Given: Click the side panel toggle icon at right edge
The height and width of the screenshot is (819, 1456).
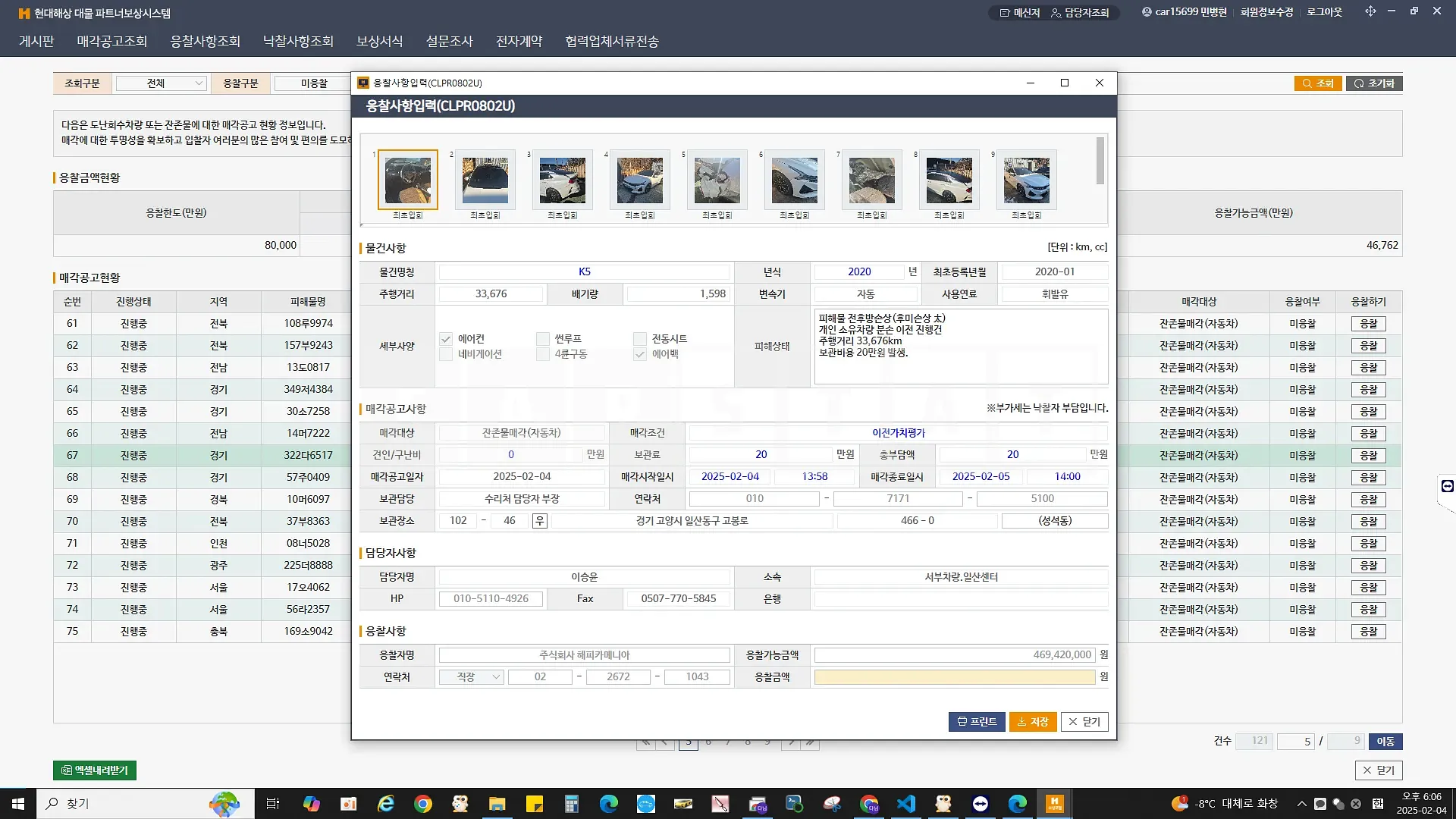Looking at the screenshot, I should 1447,486.
